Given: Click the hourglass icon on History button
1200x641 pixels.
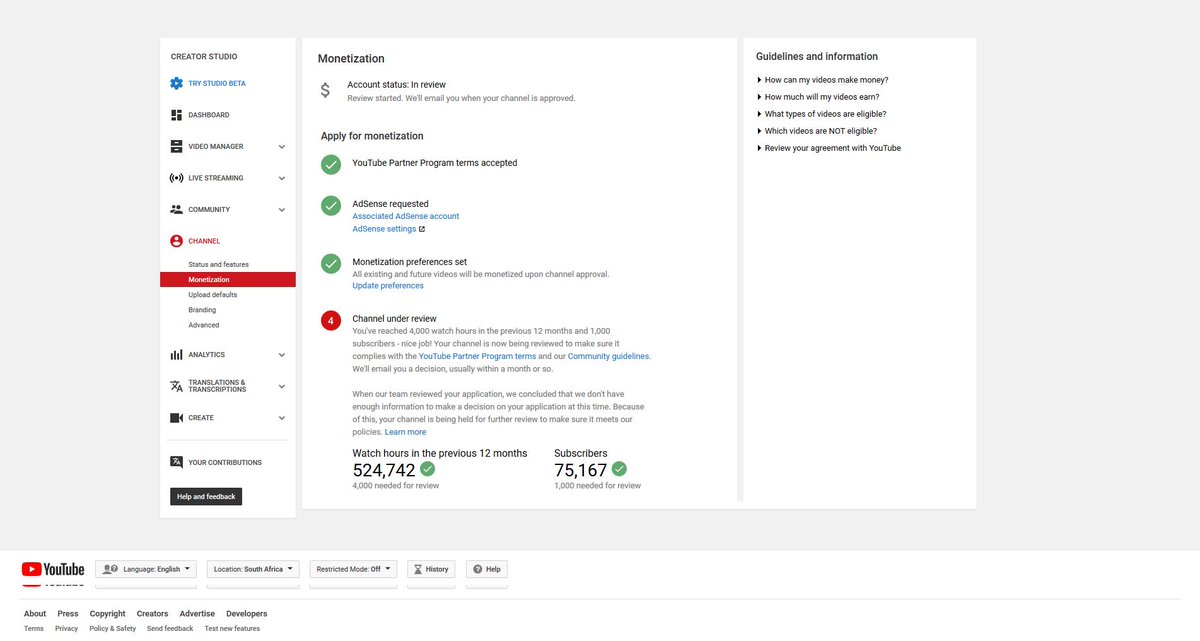Looking at the screenshot, I should coord(417,569).
